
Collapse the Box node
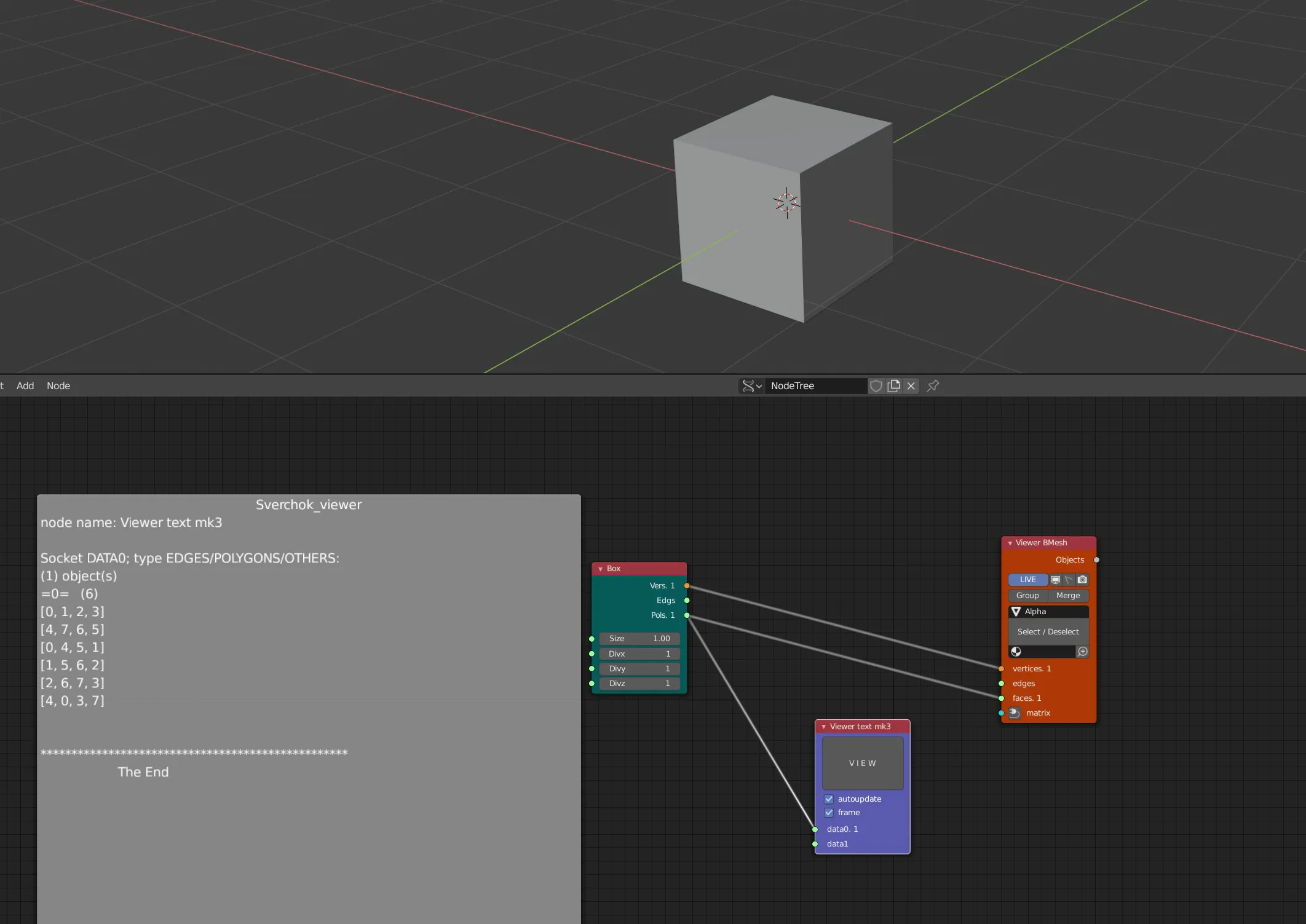[x=600, y=569]
